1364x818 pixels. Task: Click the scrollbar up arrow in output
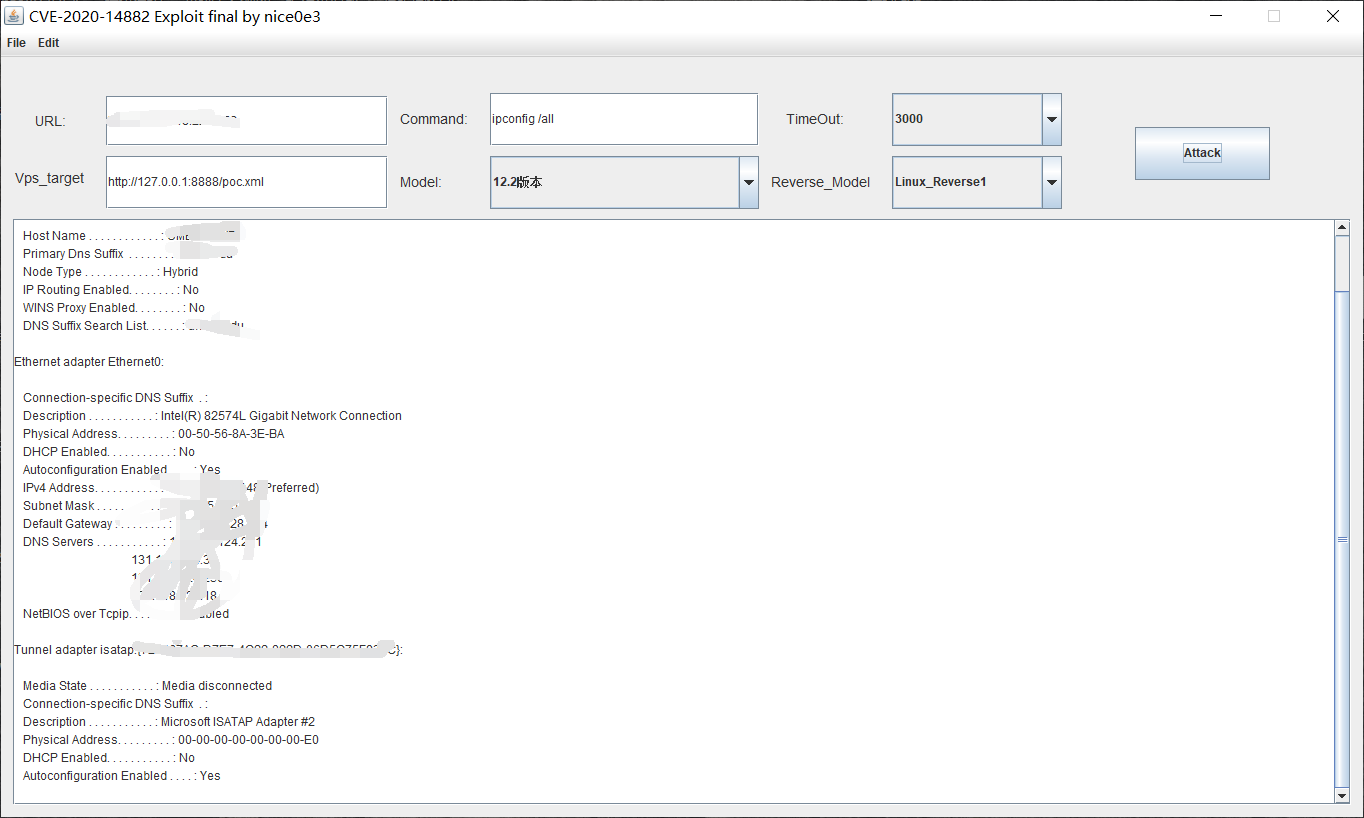click(1342, 228)
